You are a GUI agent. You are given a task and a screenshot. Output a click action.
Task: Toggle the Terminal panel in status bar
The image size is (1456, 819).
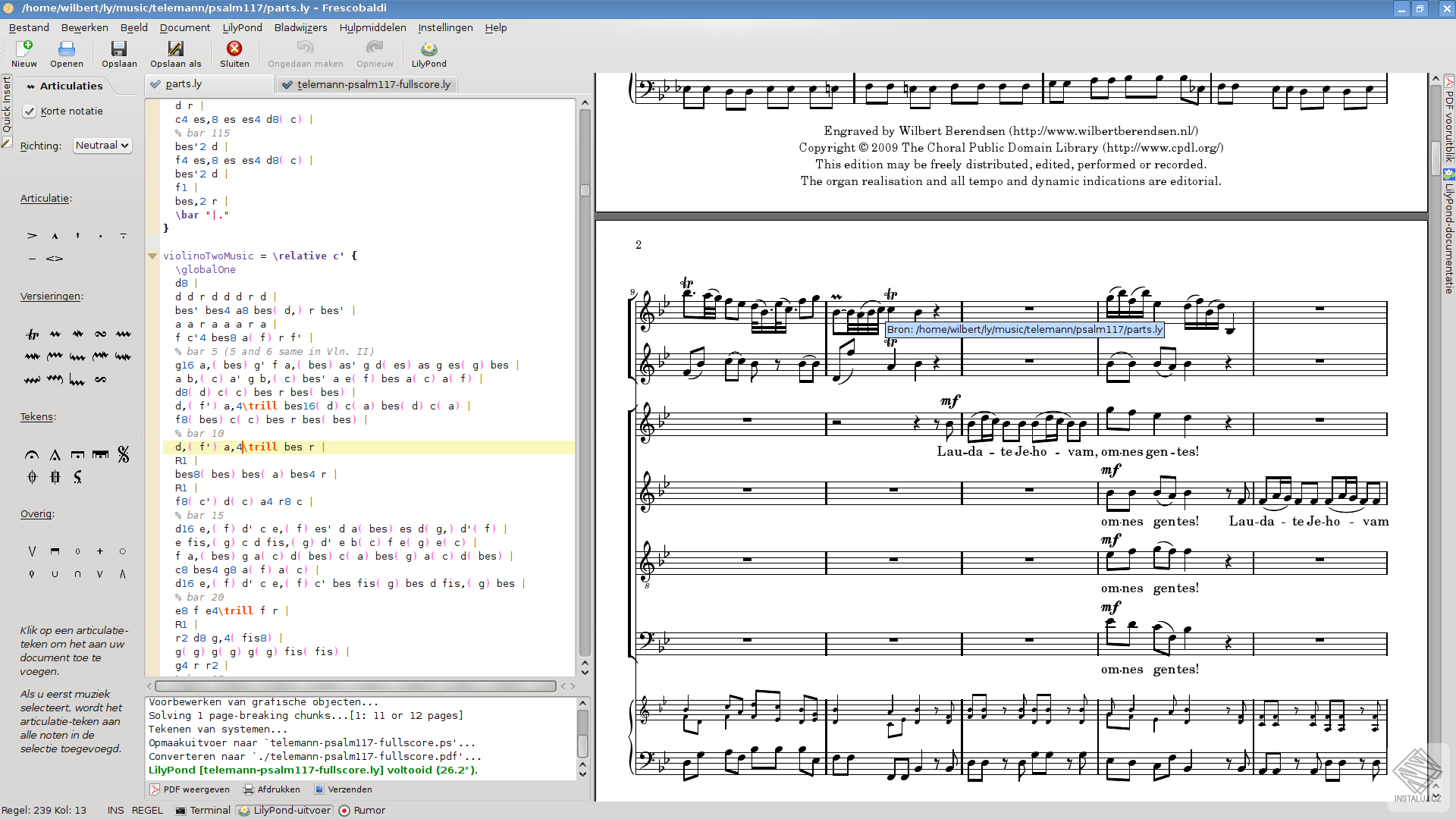[202, 810]
